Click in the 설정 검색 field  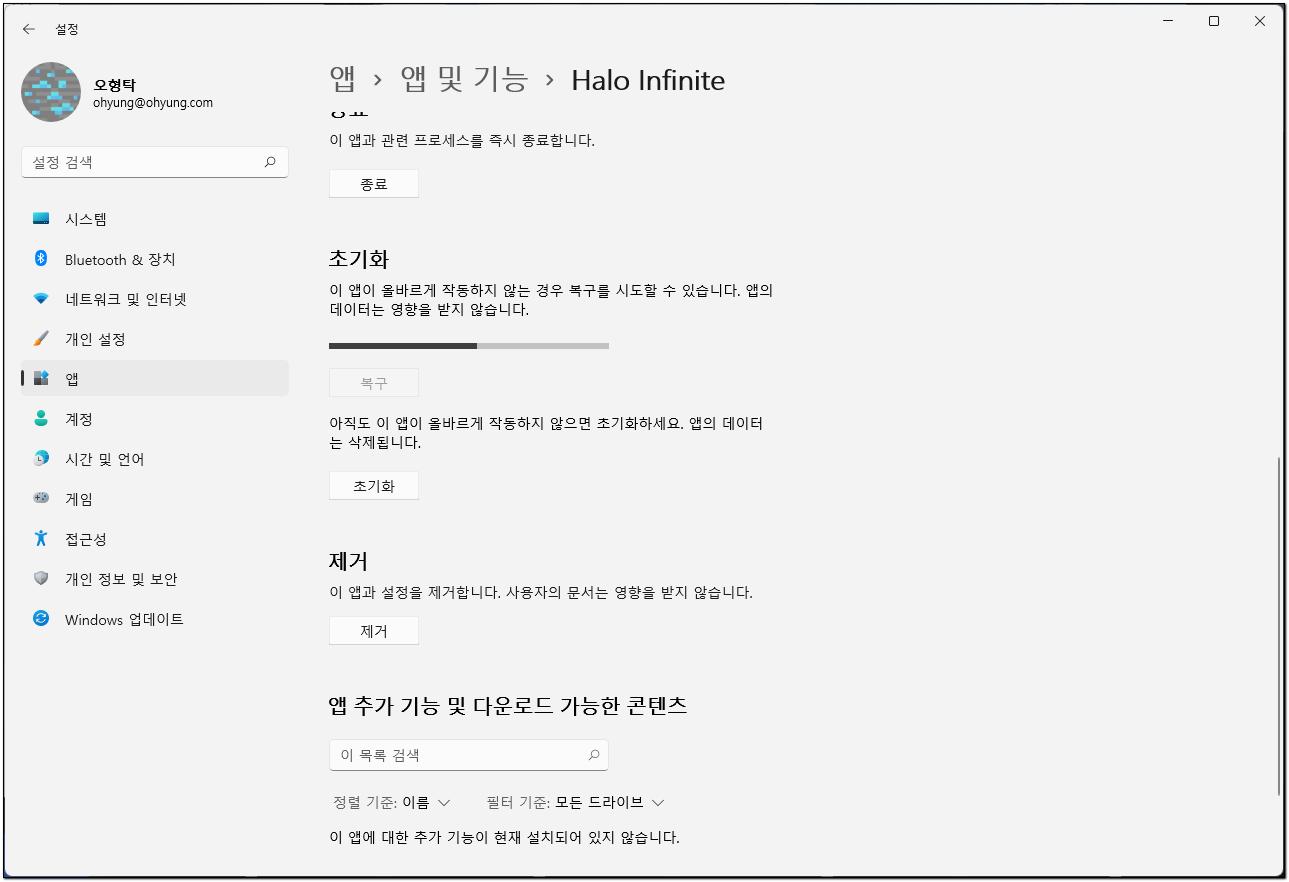coord(155,162)
